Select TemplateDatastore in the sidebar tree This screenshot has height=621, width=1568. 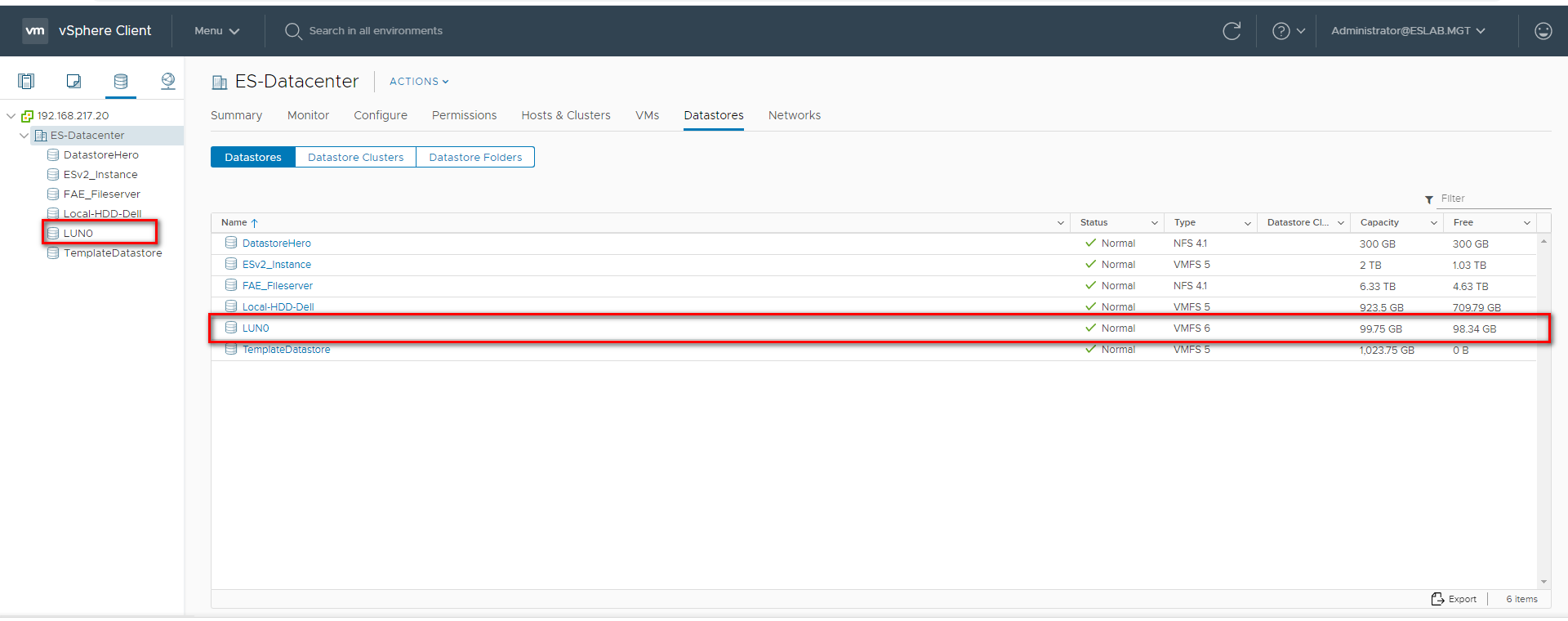click(113, 253)
